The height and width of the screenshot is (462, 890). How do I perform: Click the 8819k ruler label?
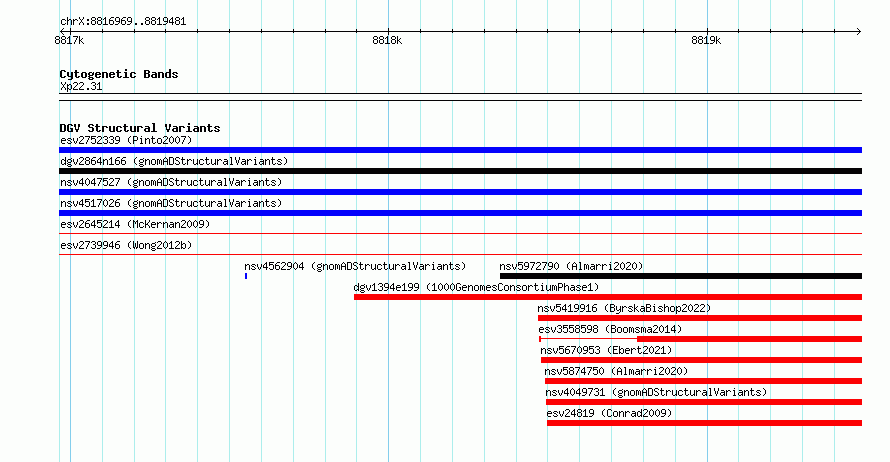[x=706, y=40]
